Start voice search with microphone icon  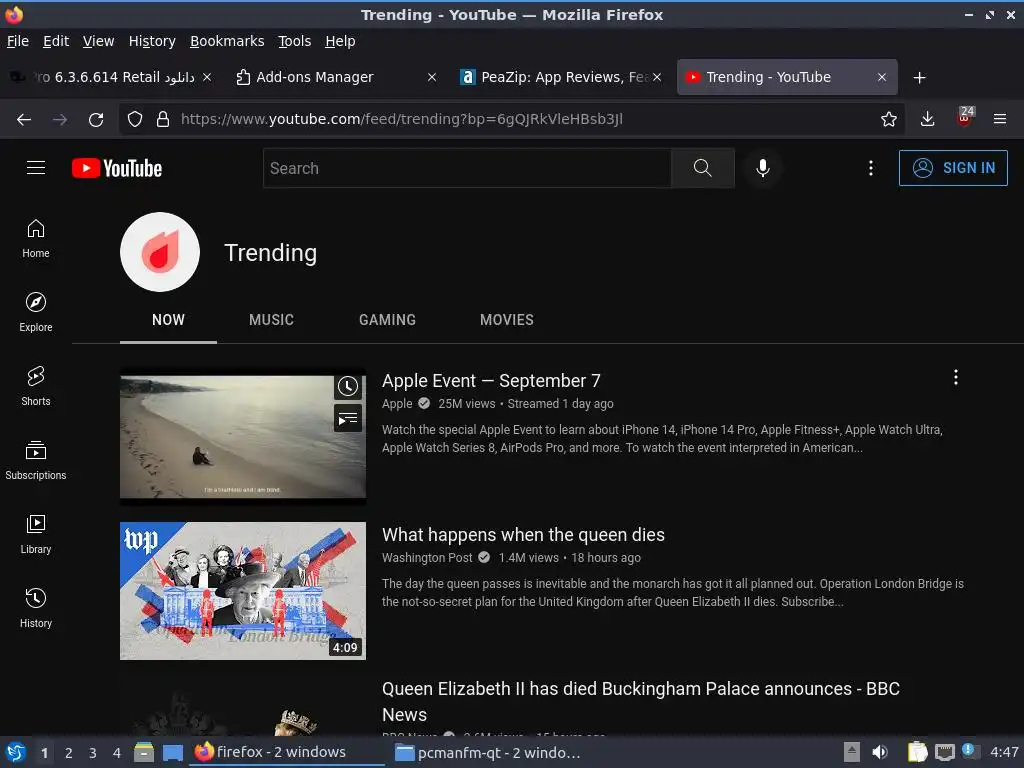pos(762,168)
